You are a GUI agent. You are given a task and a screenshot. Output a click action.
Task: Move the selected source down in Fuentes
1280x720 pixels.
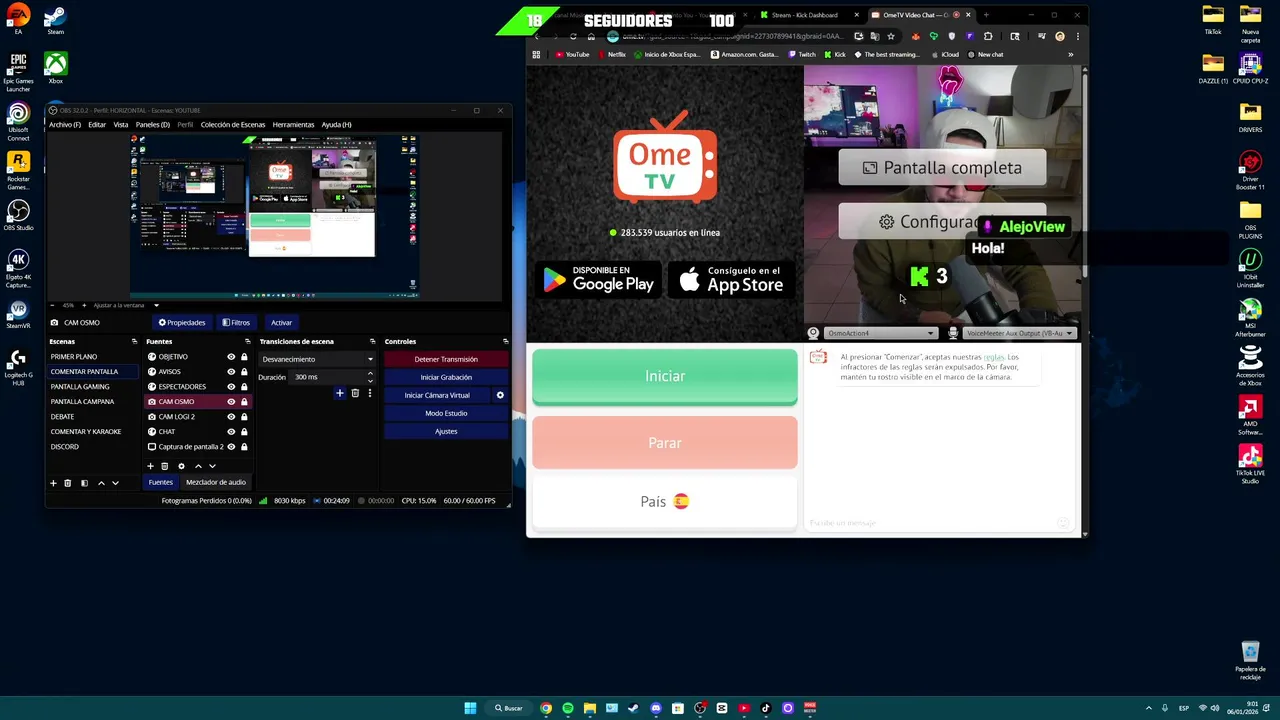click(212, 466)
